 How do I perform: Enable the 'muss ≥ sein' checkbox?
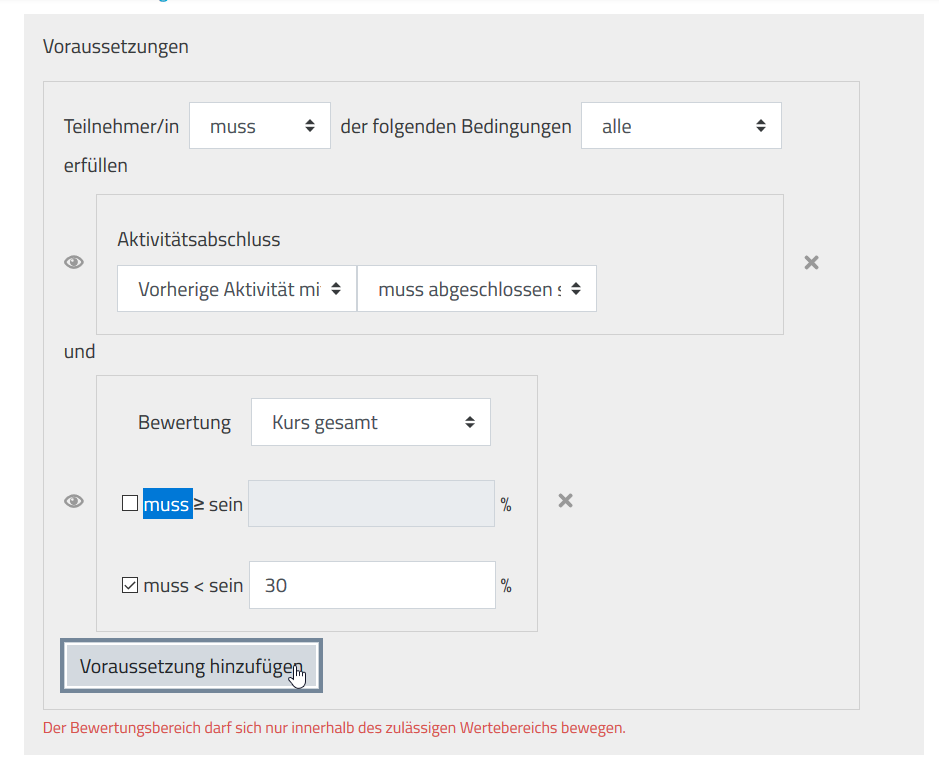[x=130, y=504]
